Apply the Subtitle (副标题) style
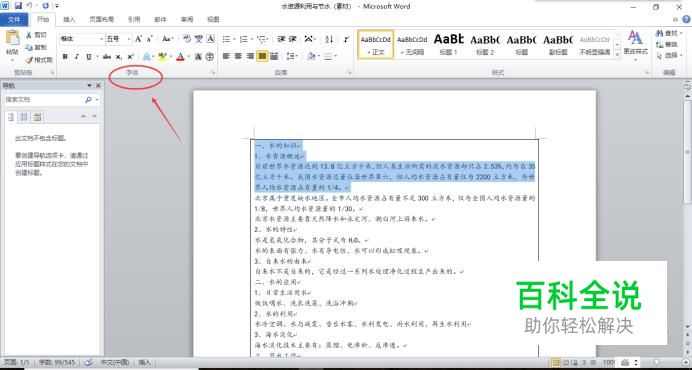This screenshot has height=370, width=692. pyautogui.click(x=558, y=45)
